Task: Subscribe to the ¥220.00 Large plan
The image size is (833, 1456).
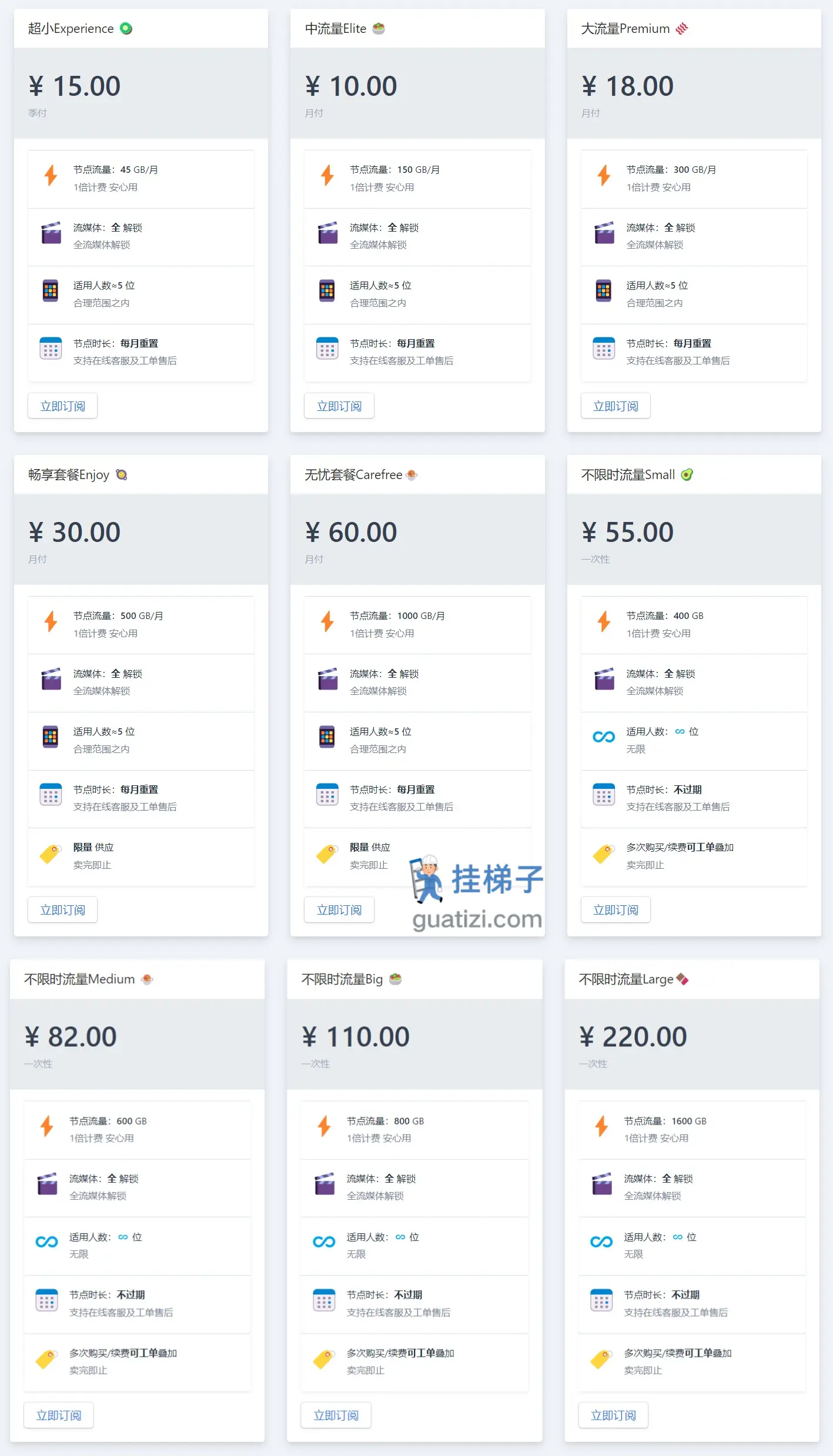Action: point(613,1415)
